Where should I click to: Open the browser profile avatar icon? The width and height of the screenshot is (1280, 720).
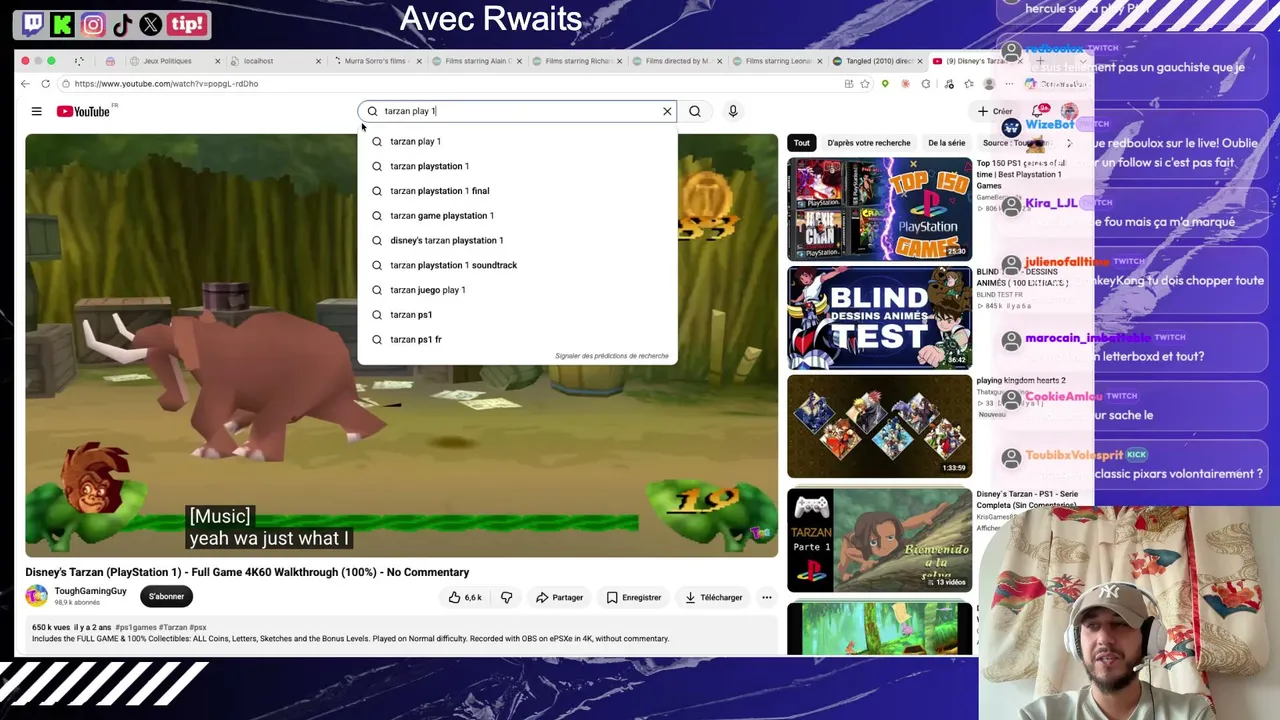tap(989, 84)
